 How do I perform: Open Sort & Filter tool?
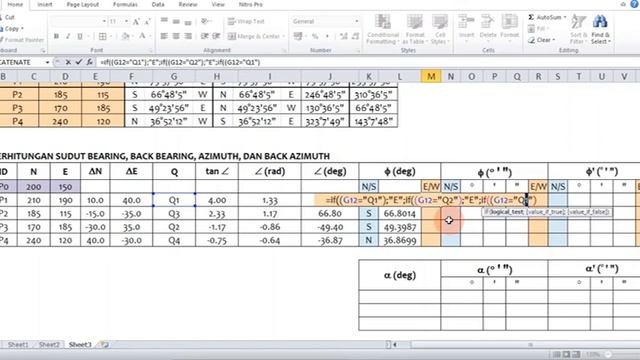click(578, 29)
